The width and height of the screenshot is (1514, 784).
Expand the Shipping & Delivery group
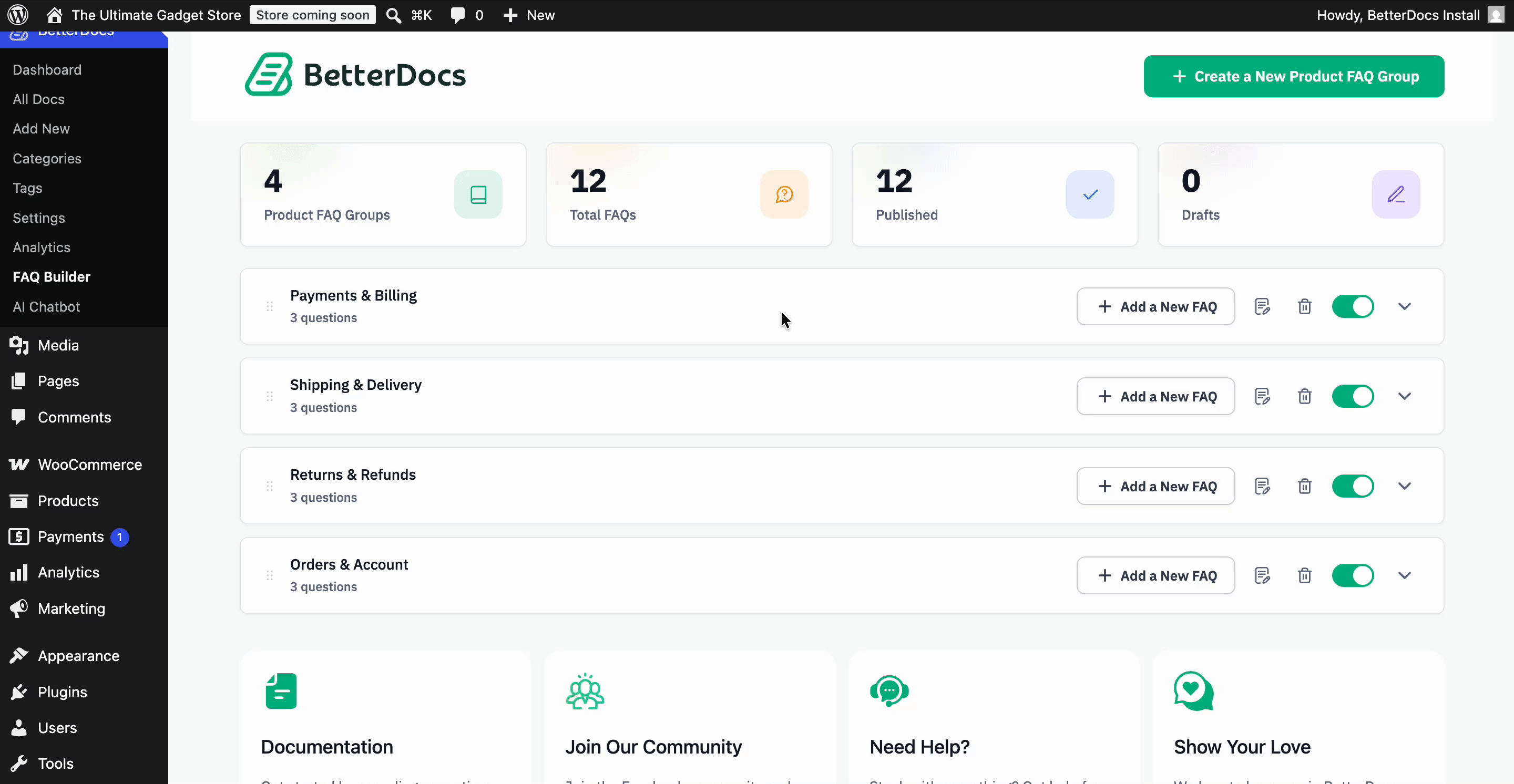coord(1405,396)
